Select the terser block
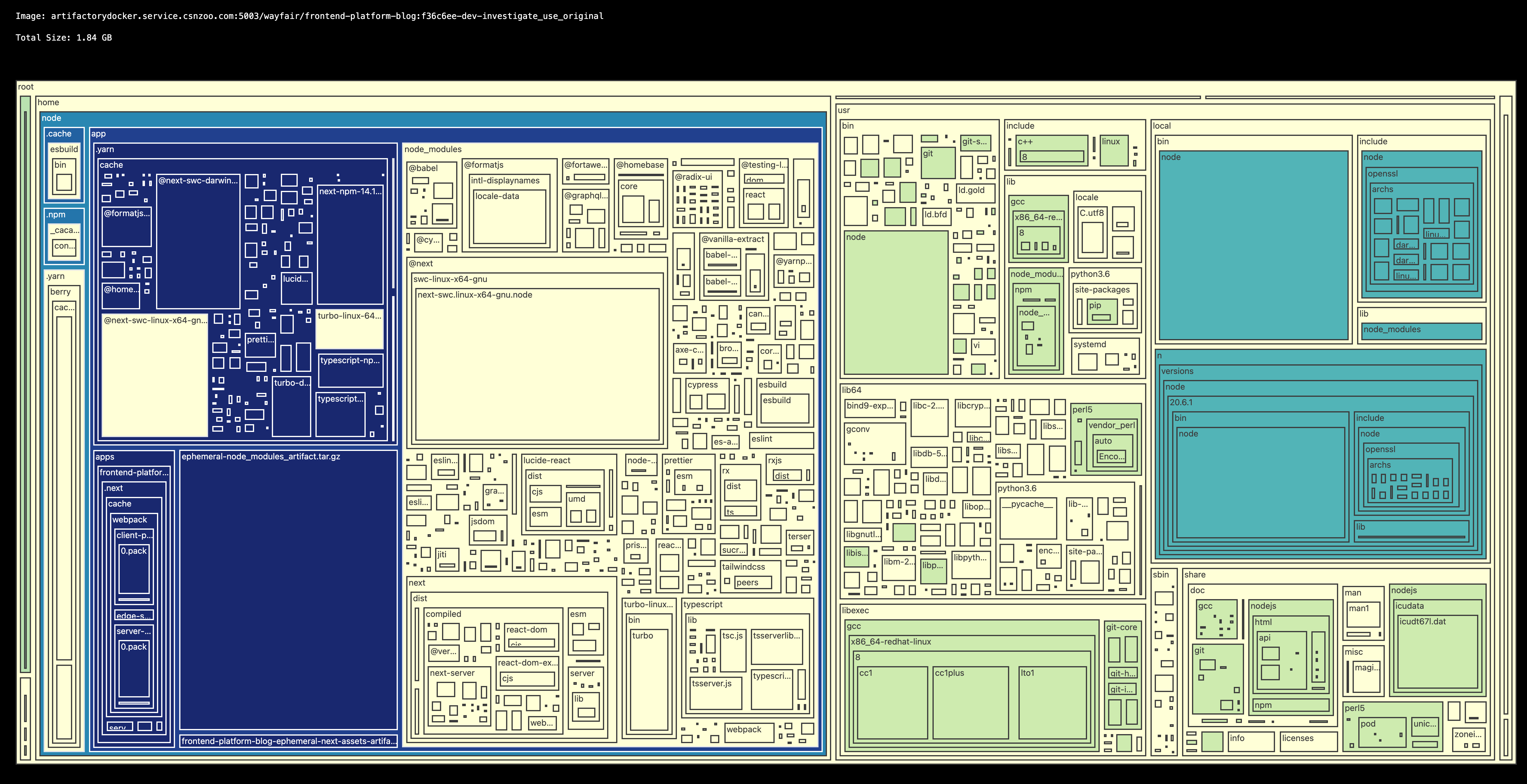Image resolution: width=1527 pixels, height=784 pixels. point(799,543)
